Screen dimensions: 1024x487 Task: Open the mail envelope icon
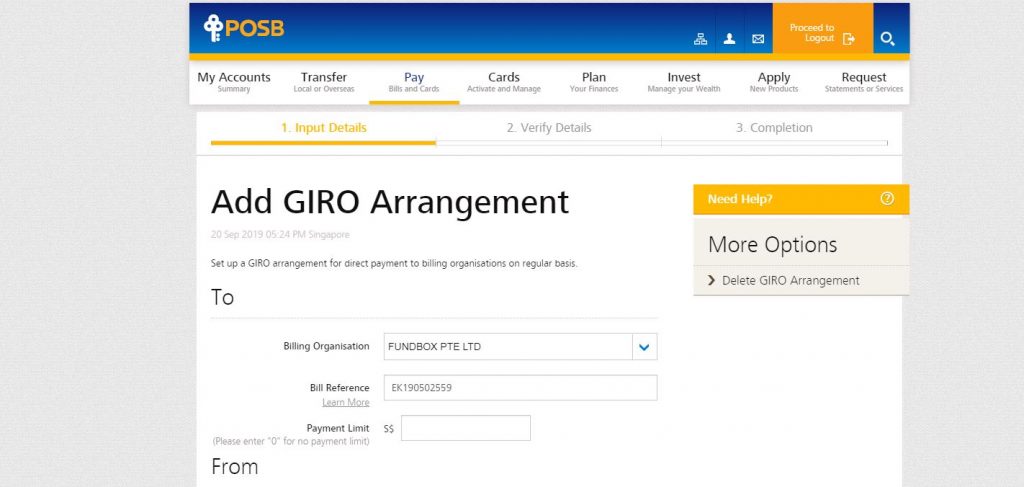pyautogui.click(x=758, y=39)
